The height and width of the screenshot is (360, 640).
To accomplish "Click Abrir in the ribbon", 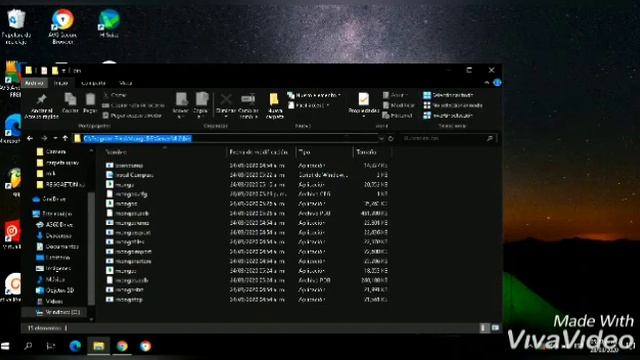I will [395, 95].
